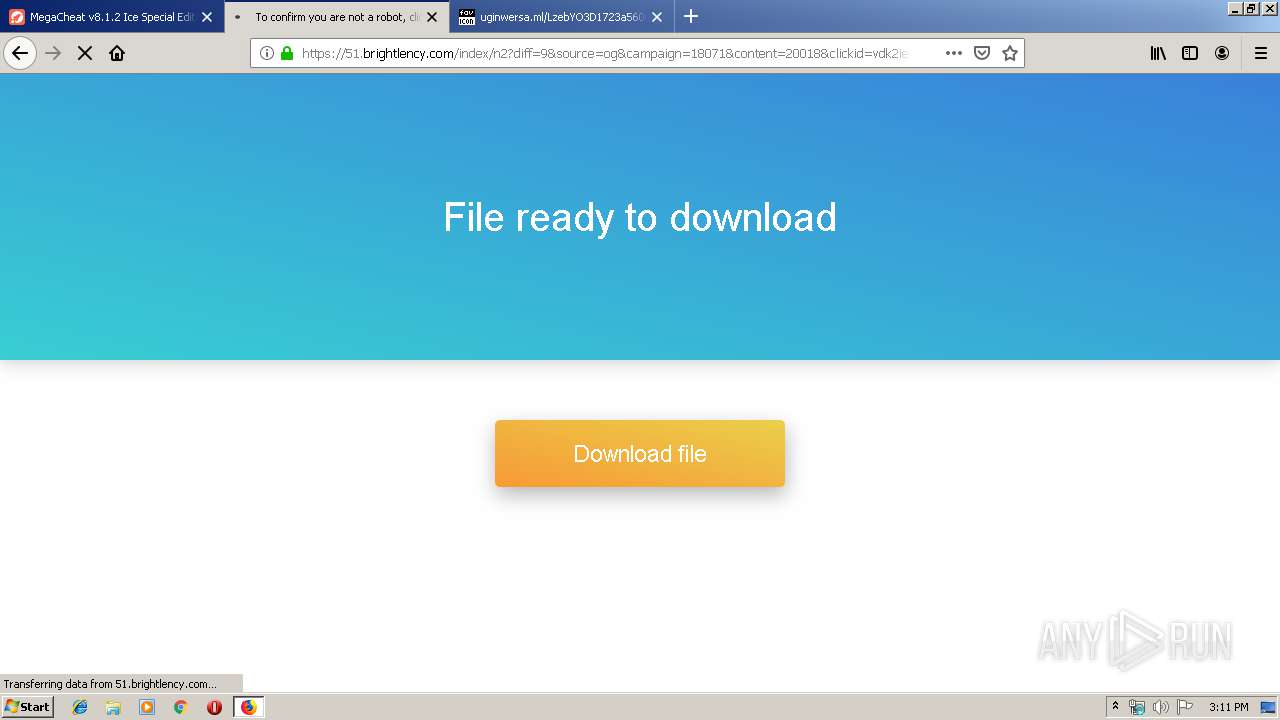The height and width of the screenshot is (720, 1280).
Task: Stop loading the page
Action: coord(85,53)
